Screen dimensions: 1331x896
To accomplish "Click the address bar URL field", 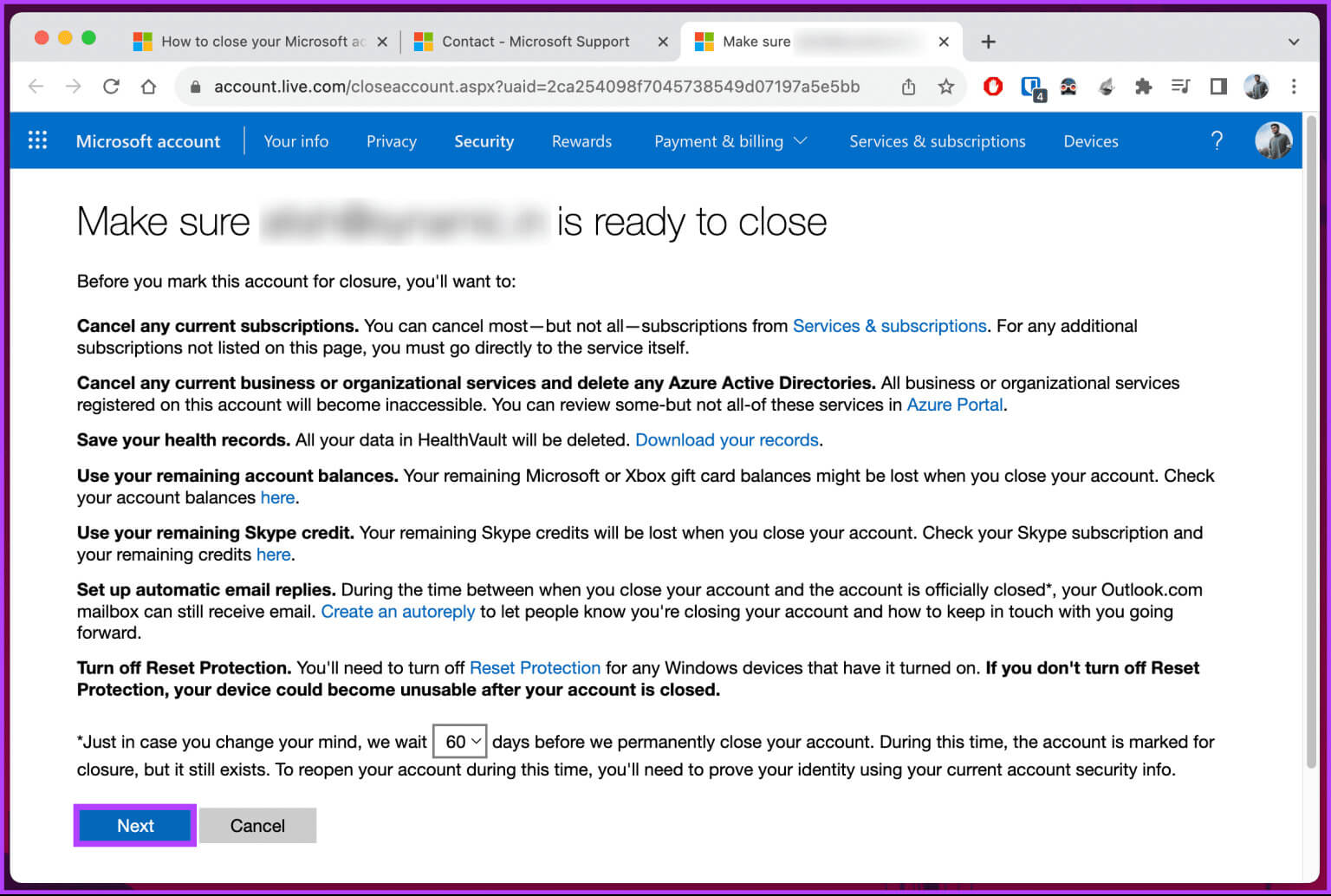I will pyautogui.click(x=536, y=87).
